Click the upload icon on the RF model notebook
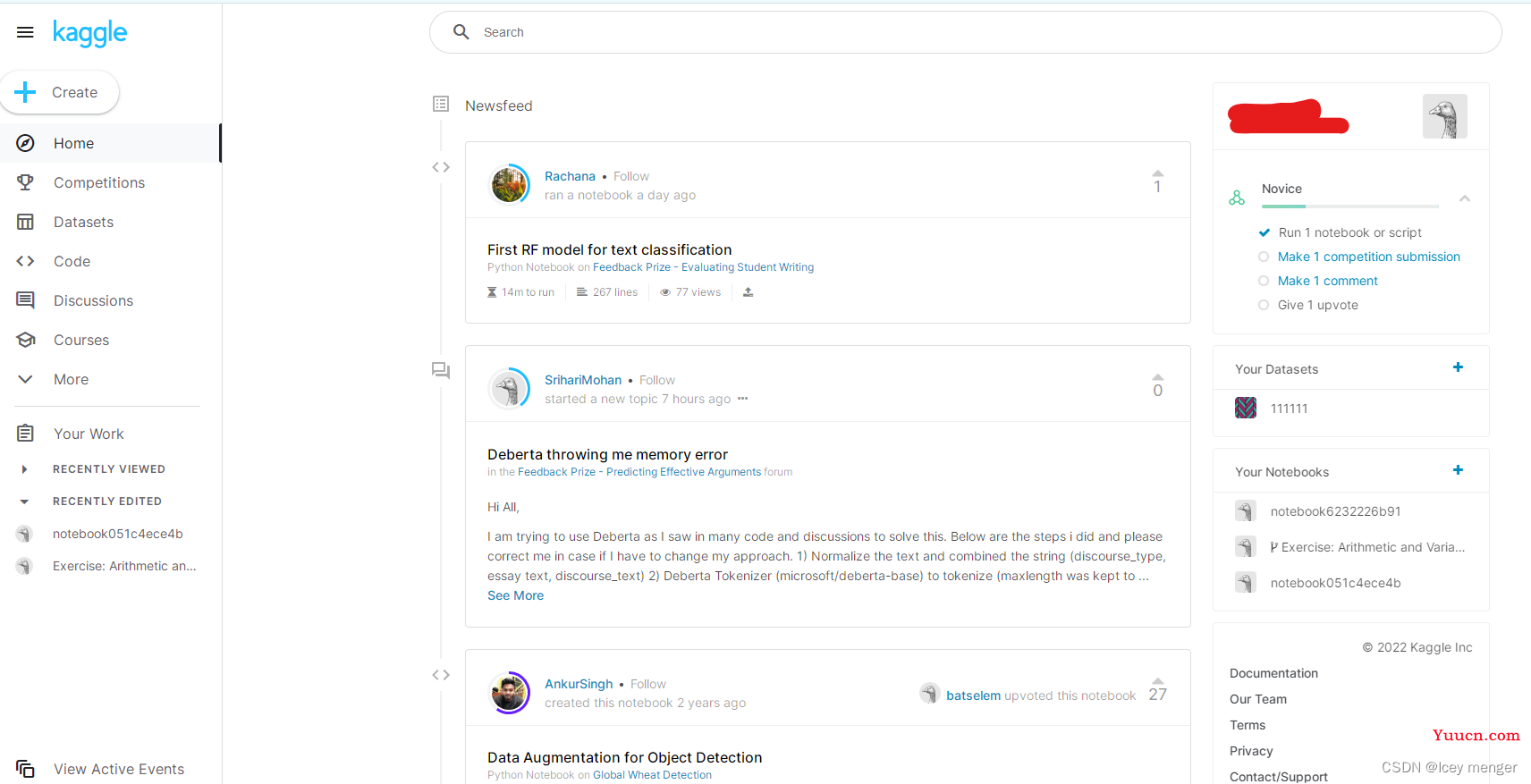The image size is (1531, 784). pos(748,292)
